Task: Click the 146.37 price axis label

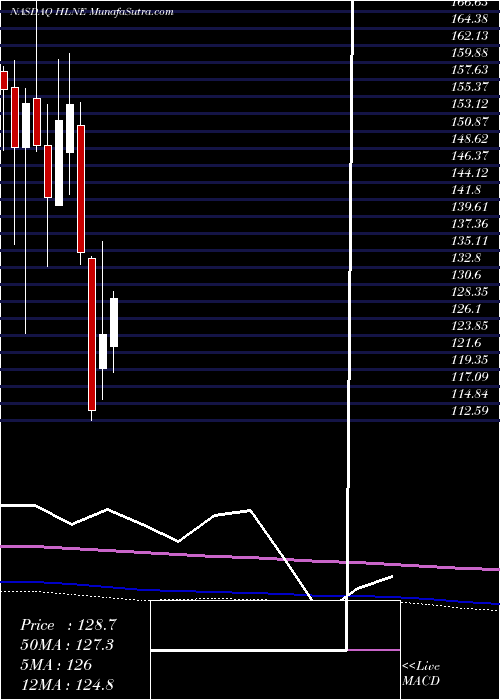Action: (x=470, y=155)
